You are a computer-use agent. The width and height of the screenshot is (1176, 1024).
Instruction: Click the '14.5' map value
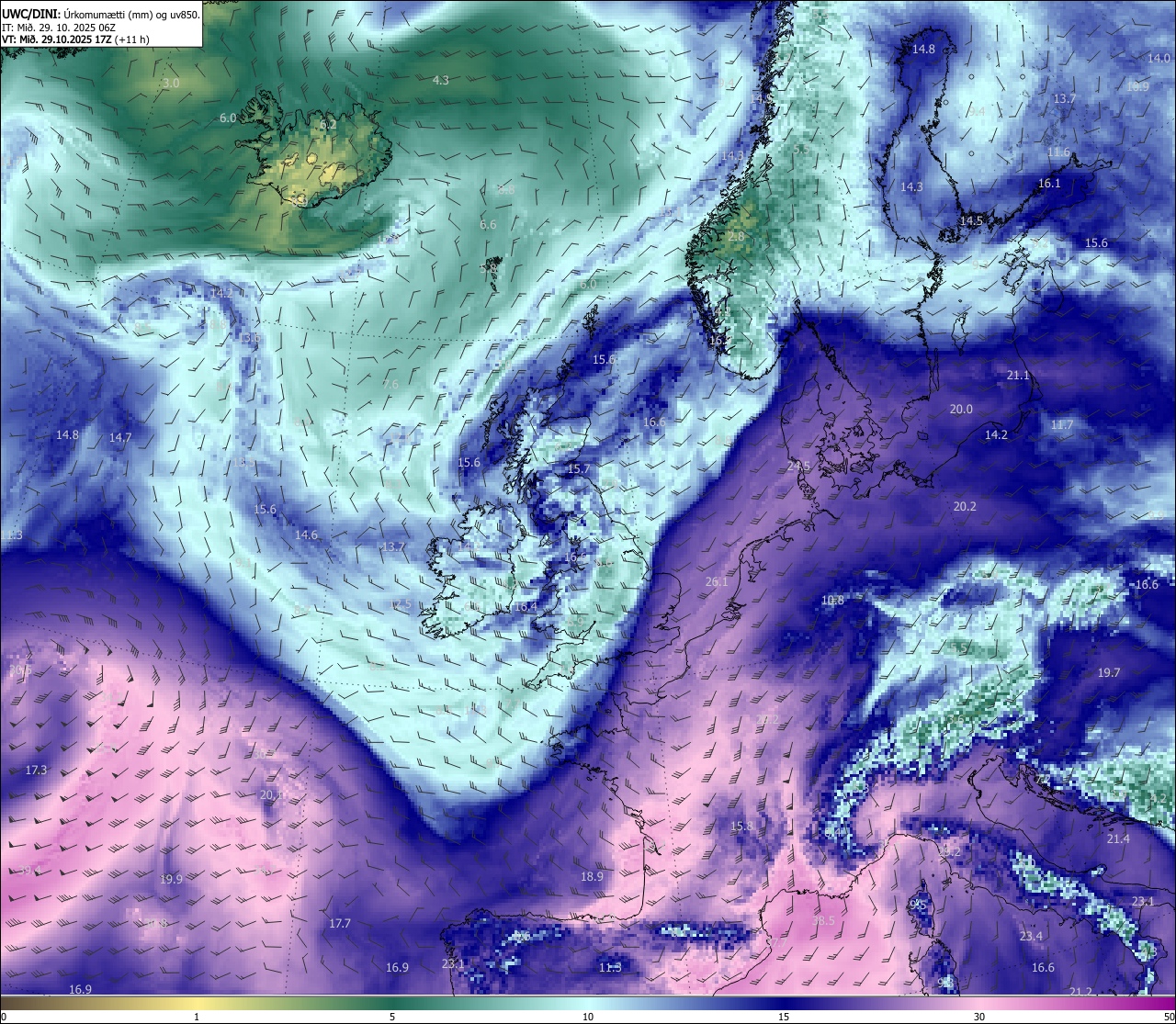point(971,221)
